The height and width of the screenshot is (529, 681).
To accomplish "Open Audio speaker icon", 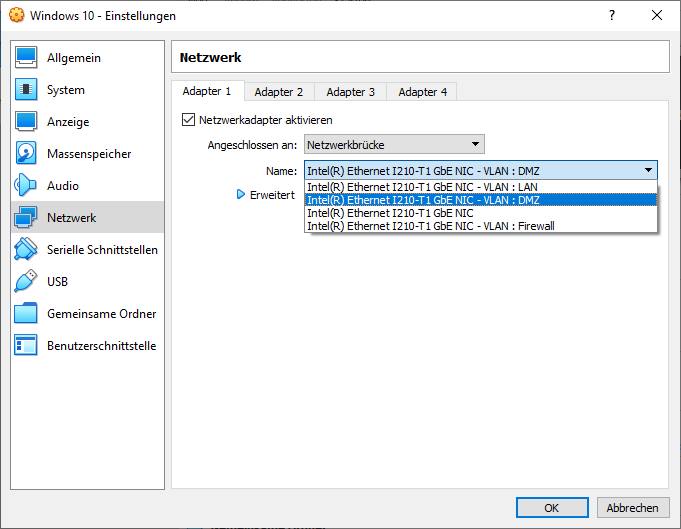I will (26, 185).
